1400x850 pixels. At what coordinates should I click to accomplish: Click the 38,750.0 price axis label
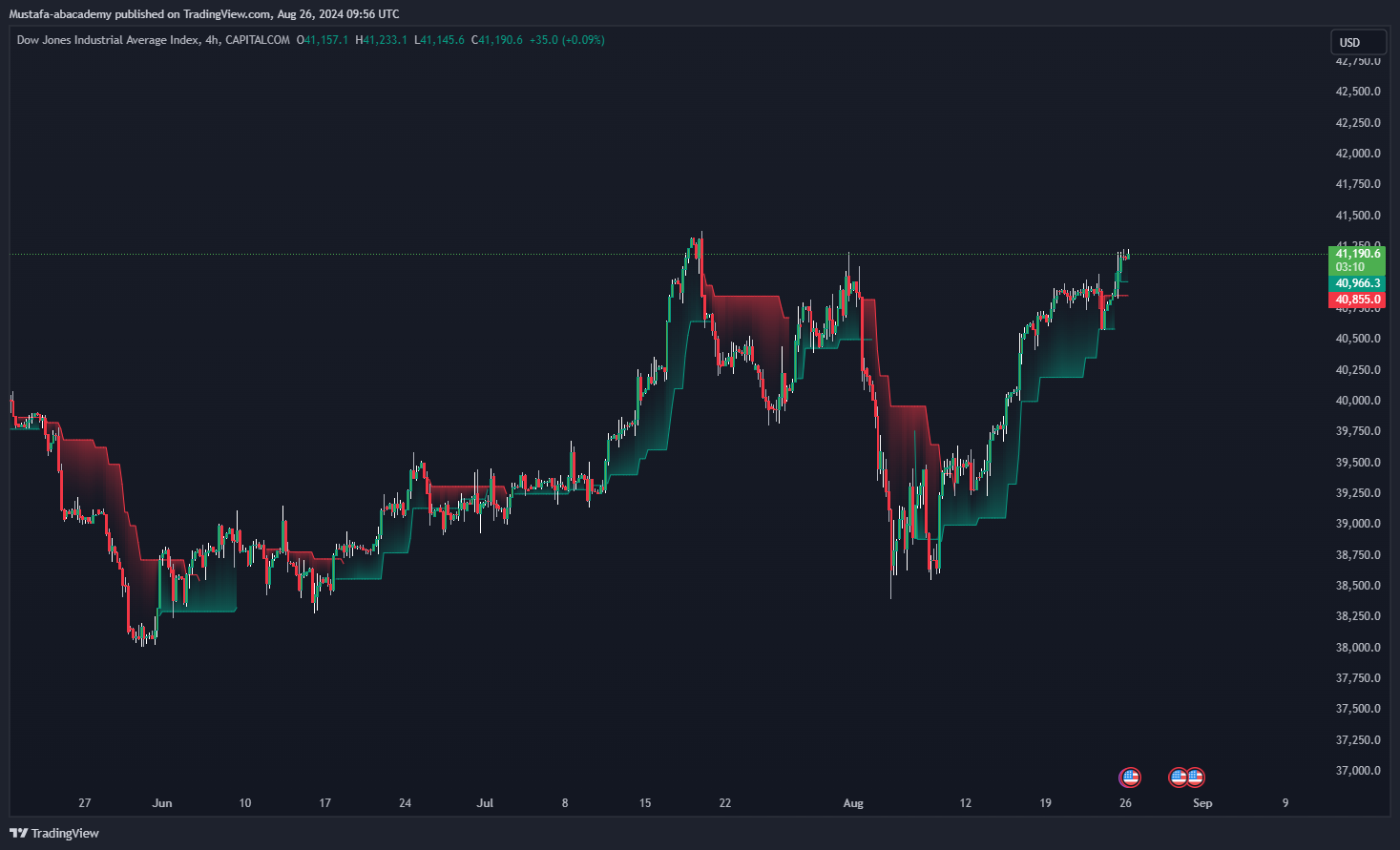tap(1358, 555)
